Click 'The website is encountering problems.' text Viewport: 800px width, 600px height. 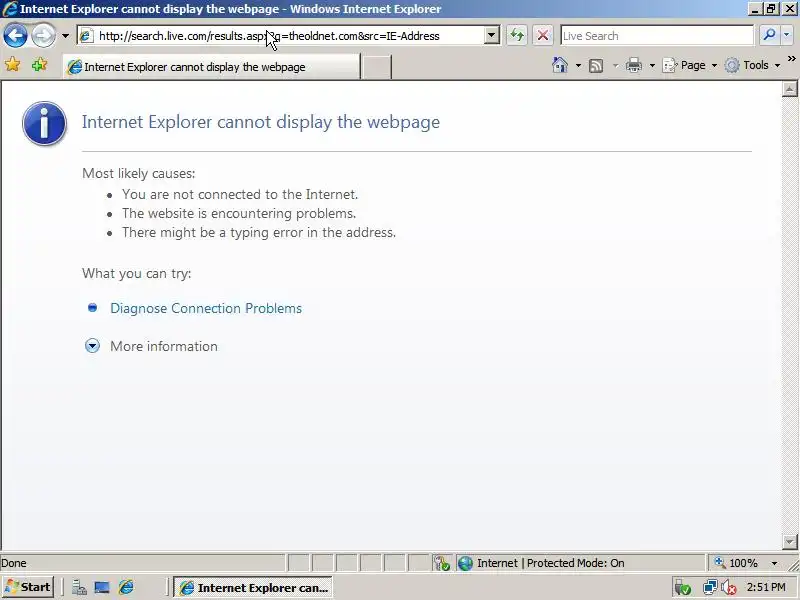pos(239,213)
